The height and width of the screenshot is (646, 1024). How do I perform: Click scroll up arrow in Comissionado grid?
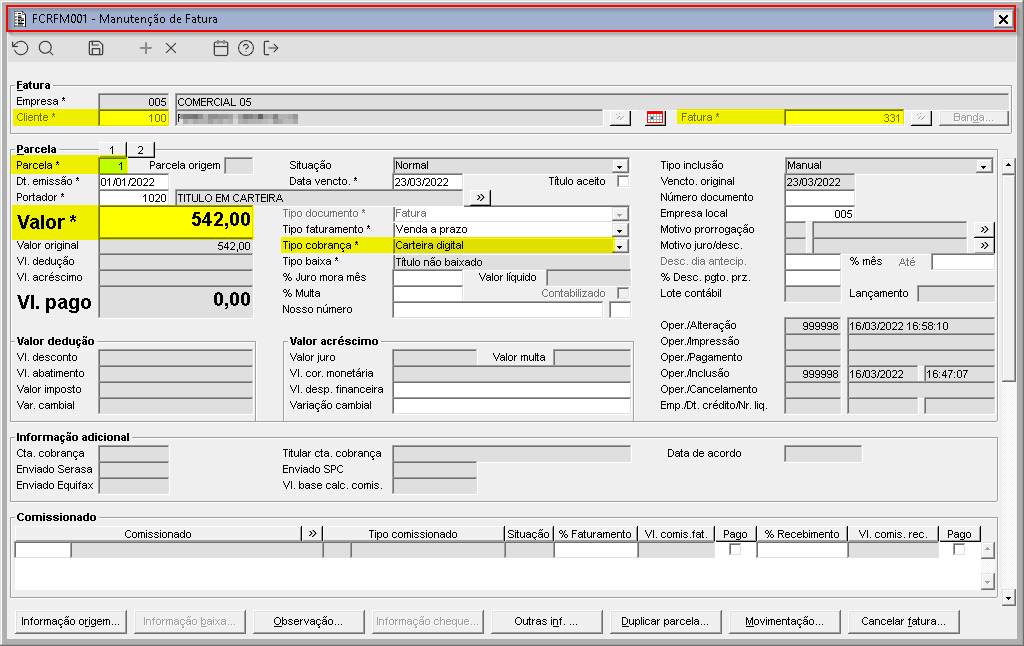pyautogui.click(x=987, y=551)
